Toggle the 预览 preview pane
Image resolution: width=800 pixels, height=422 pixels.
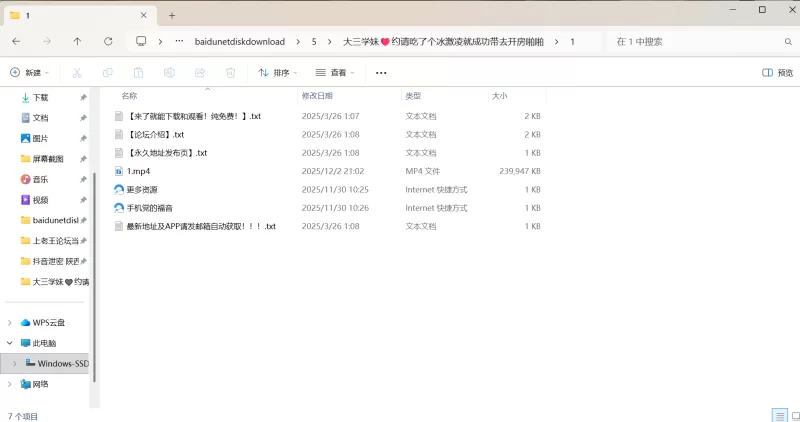[777, 73]
